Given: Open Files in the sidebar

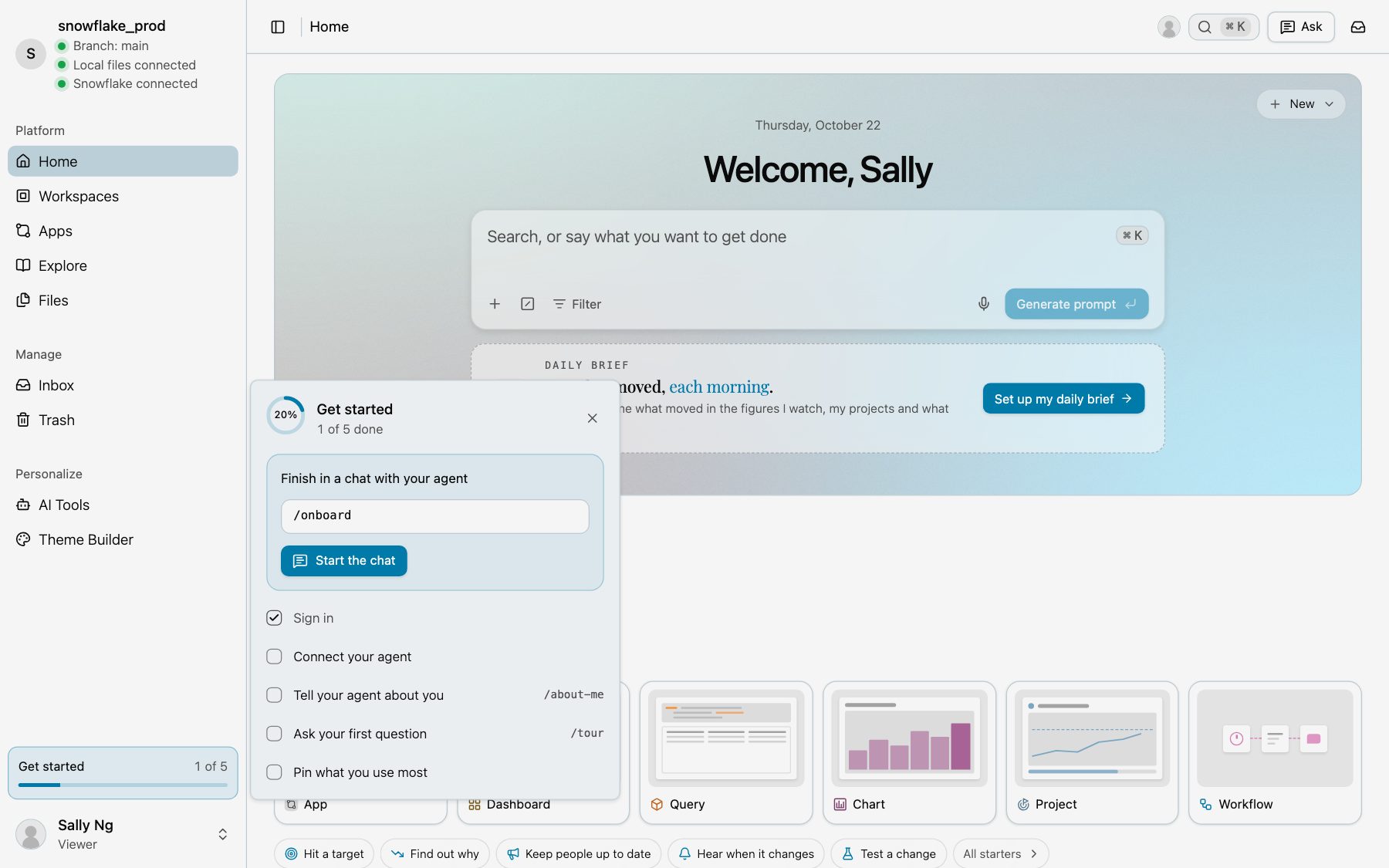Looking at the screenshot, I should (x=123, y=300).
